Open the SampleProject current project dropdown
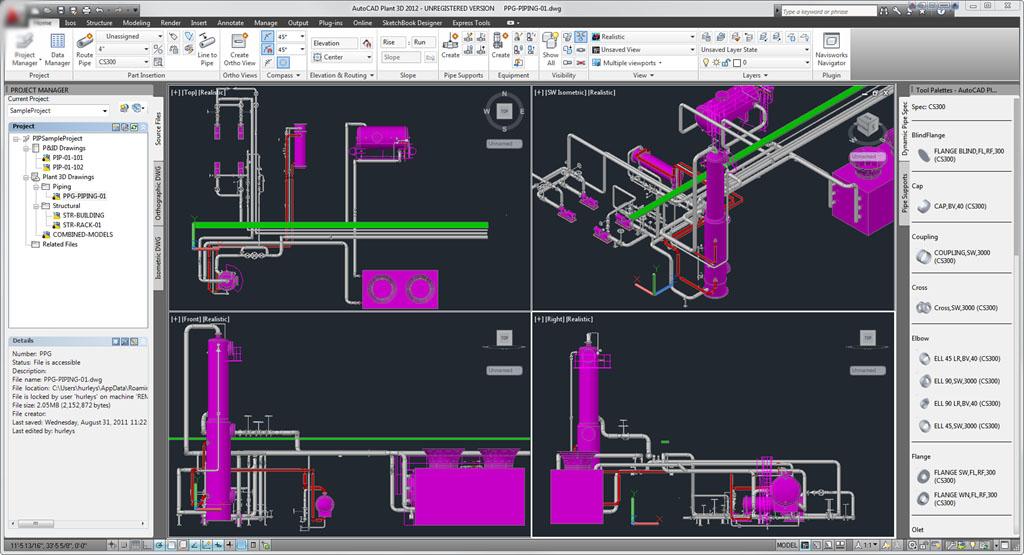 (x=58, y=110)
